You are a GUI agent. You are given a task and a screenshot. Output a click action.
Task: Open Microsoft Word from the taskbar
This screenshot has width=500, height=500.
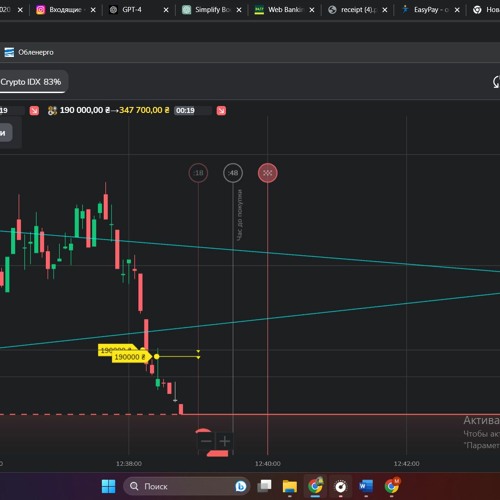pyautogui.click(x=366, y=486)
